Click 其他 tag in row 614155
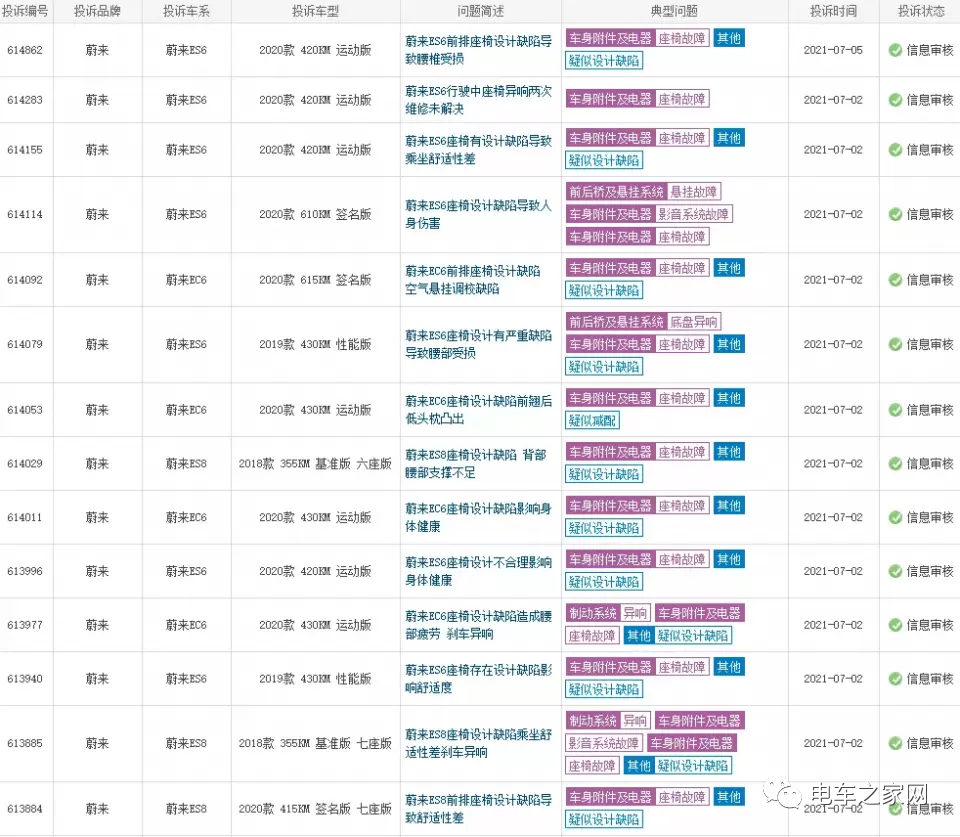This screenshot has height=837, width=960. (x=729, y=138)
